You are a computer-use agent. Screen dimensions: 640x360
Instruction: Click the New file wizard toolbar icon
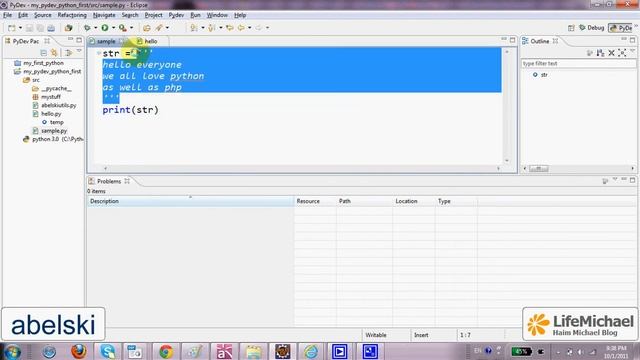coord(11,28)
